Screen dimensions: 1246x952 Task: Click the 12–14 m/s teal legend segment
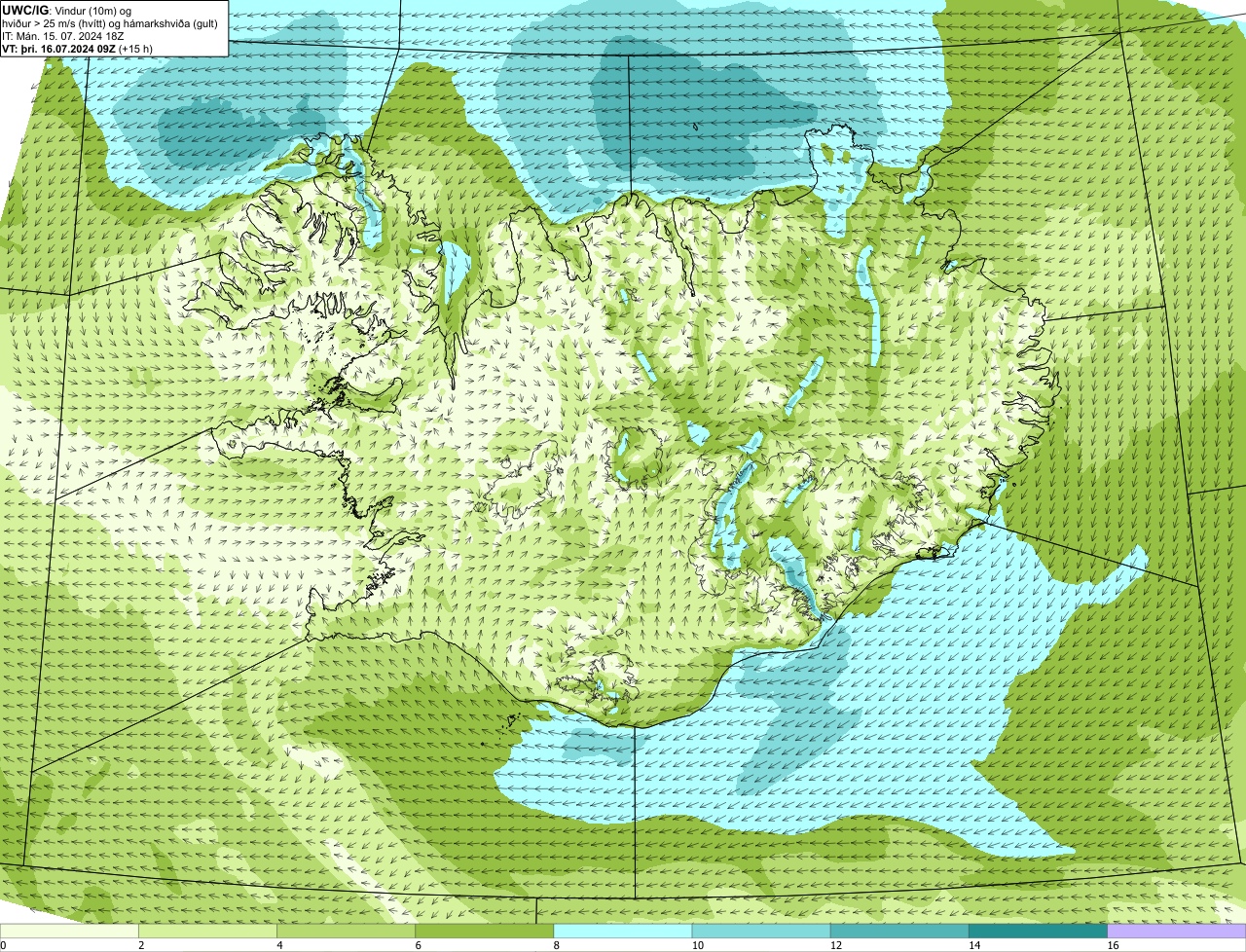(x=899, y=932)
